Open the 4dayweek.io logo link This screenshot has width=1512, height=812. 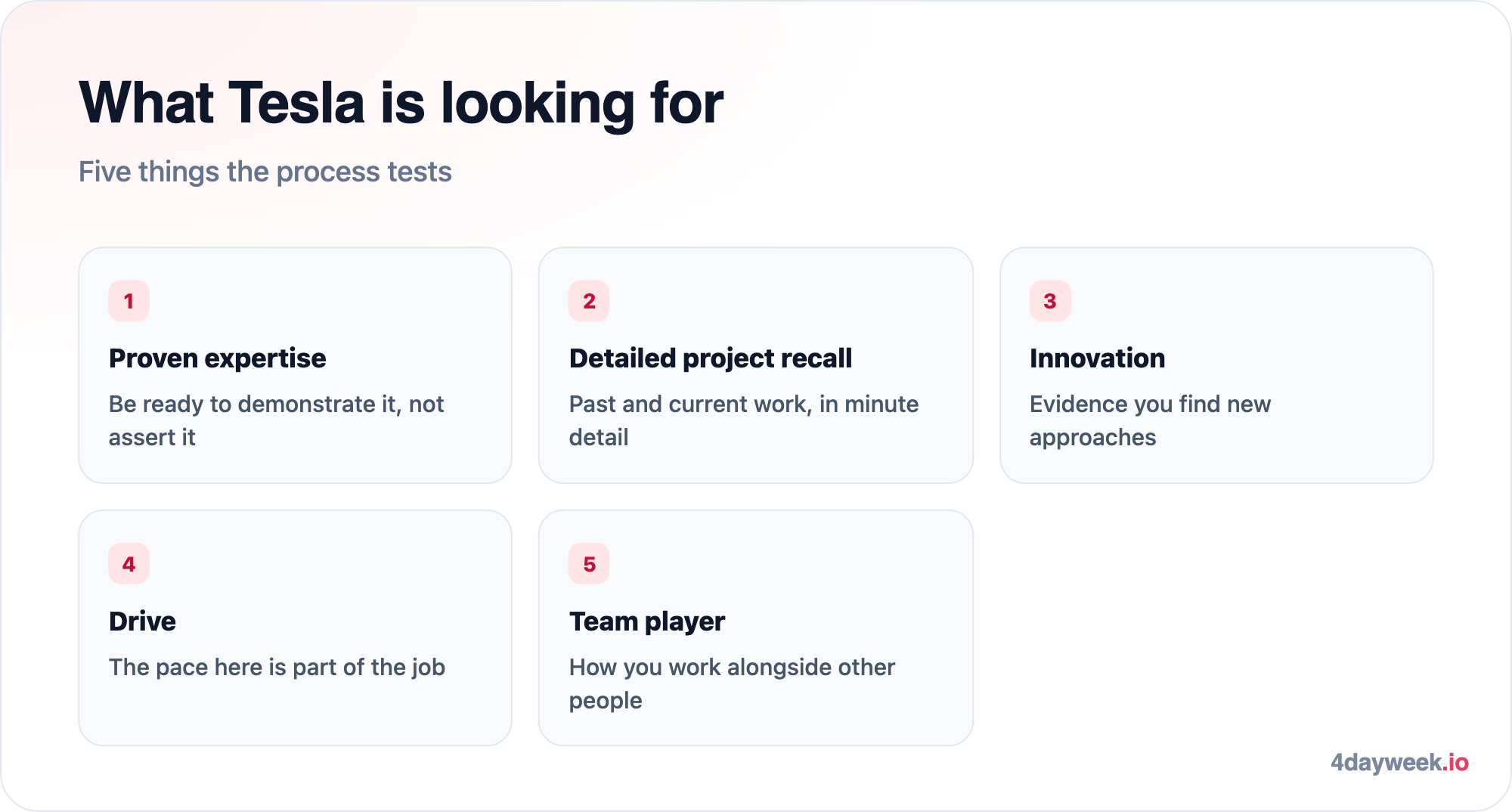[1399, 762]
